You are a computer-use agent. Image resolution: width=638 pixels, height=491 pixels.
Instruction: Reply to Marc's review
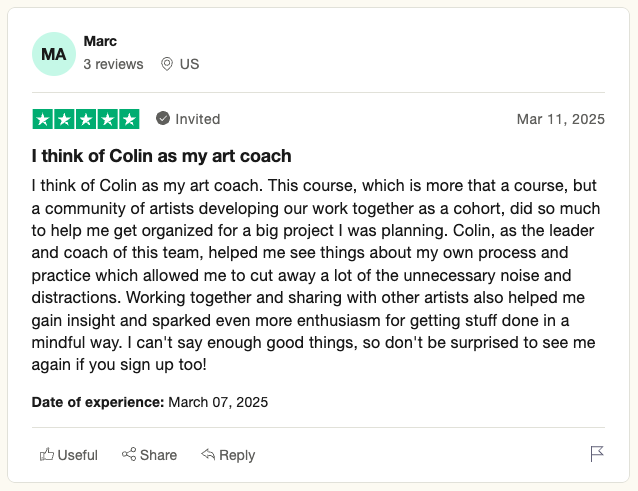tap(228, 455)
